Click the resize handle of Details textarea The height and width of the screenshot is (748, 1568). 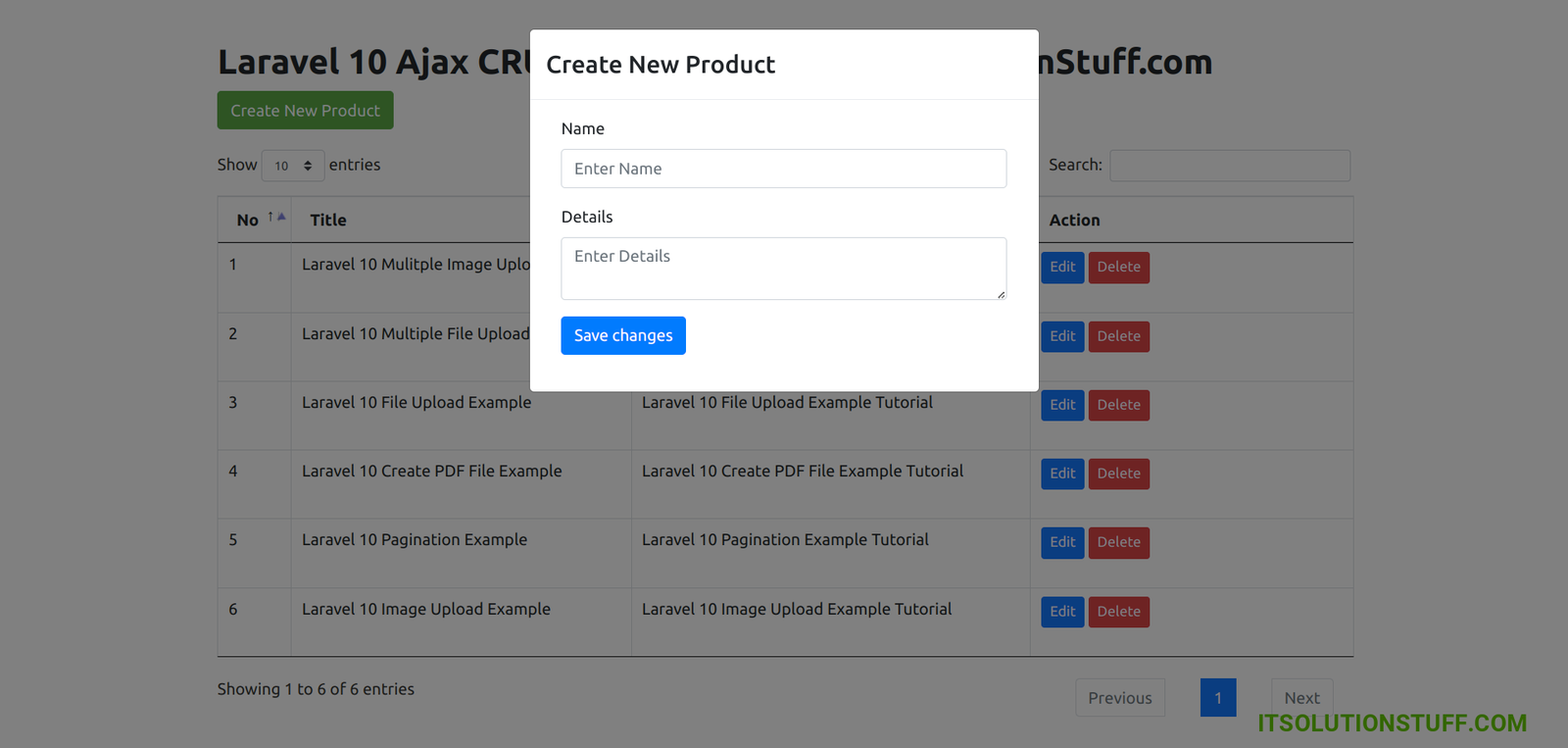[1001, 294]
